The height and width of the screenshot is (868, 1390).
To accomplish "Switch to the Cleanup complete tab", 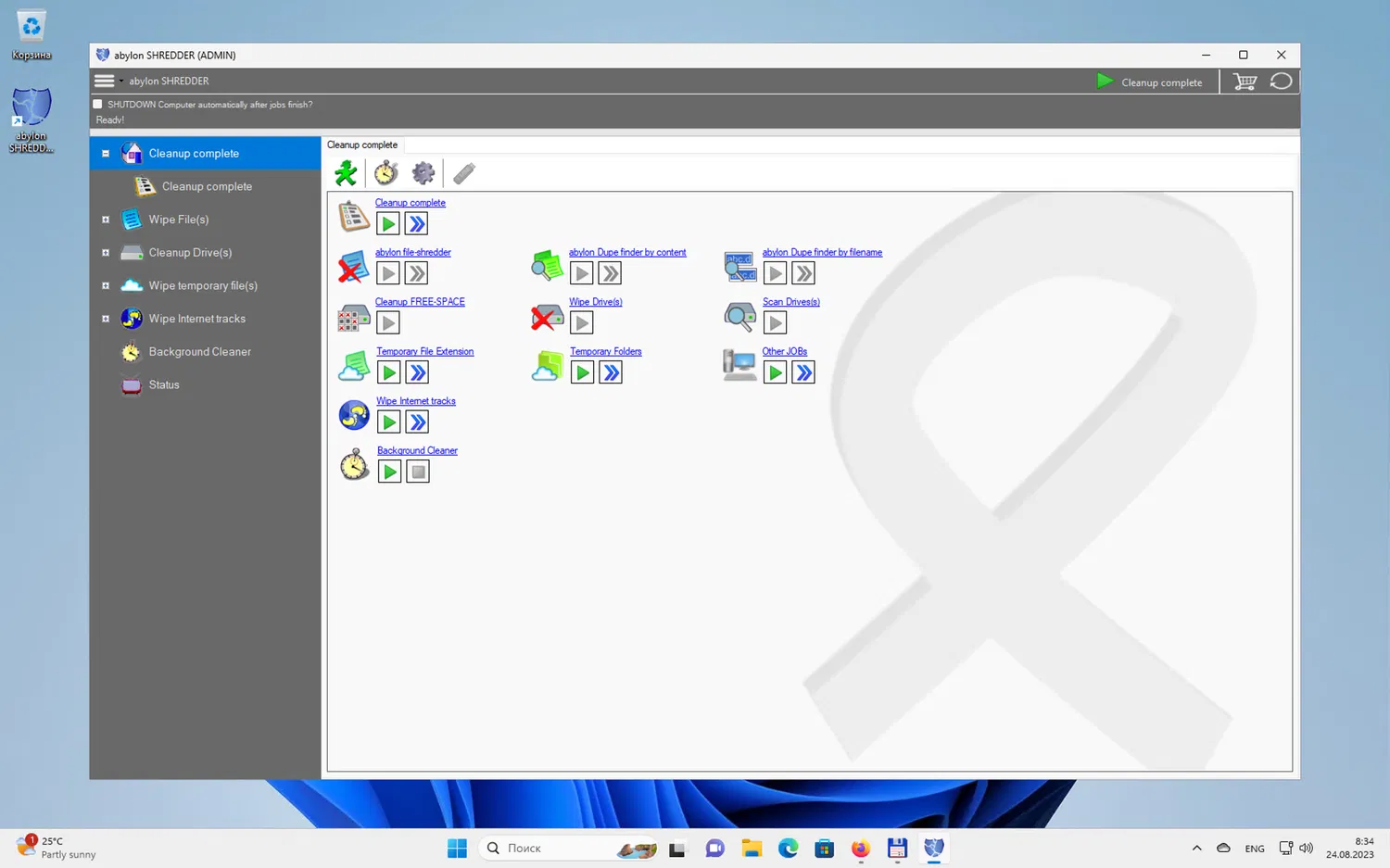I will pos(362,145).
